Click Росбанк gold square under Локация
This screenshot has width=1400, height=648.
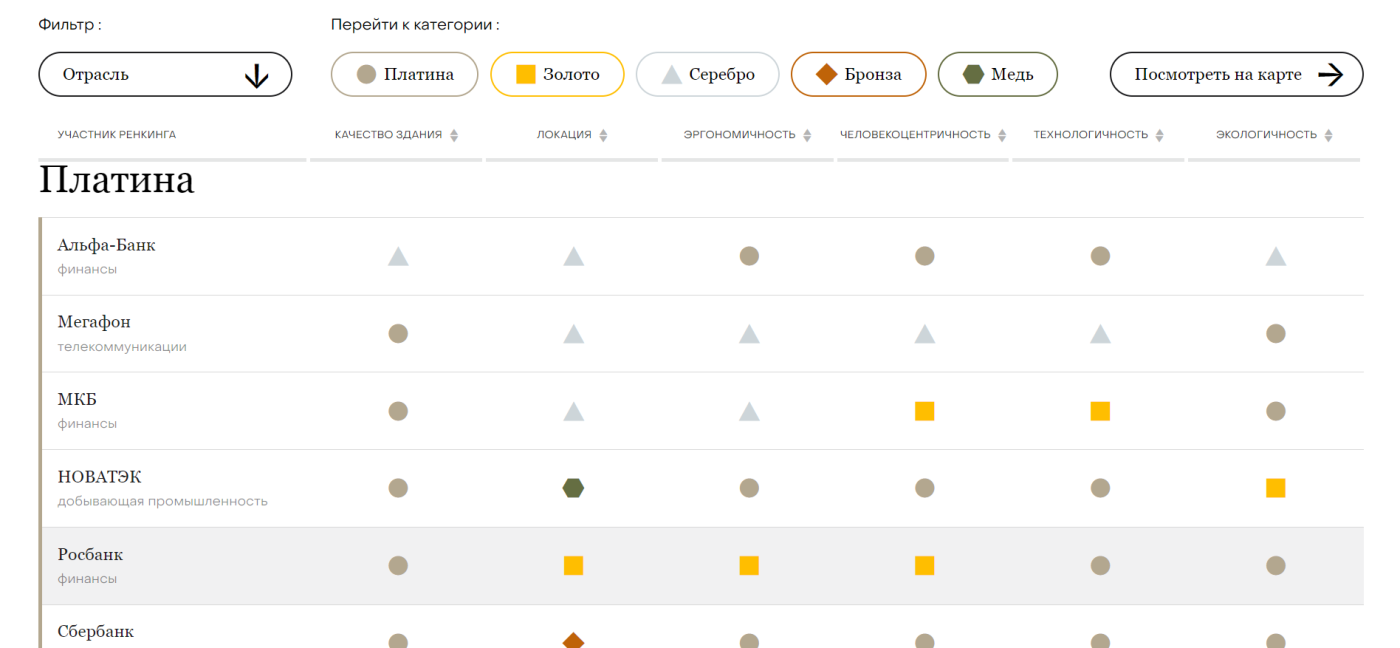(x=573, y=566)
